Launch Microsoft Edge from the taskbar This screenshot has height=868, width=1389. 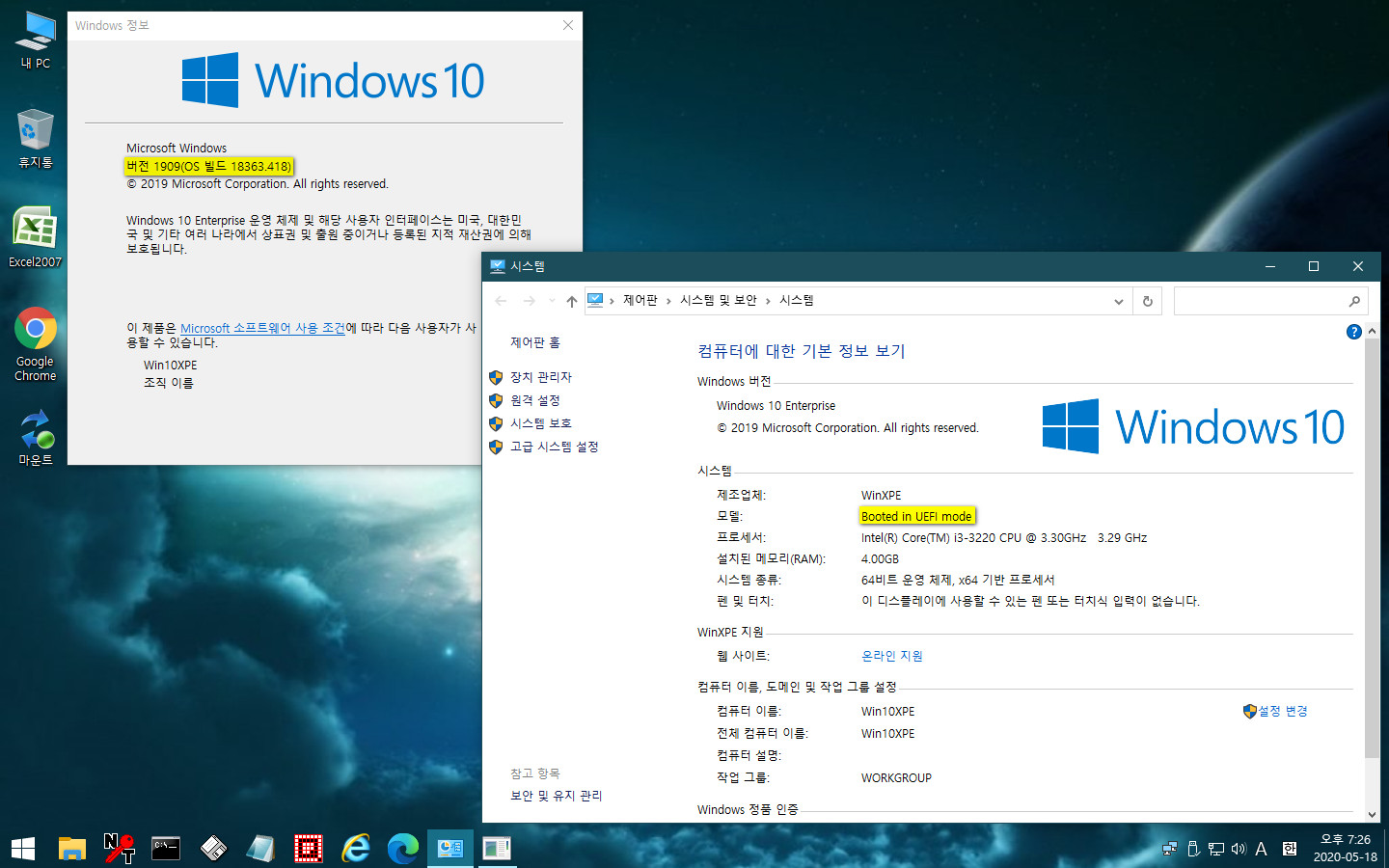click(x=403, y=848)
